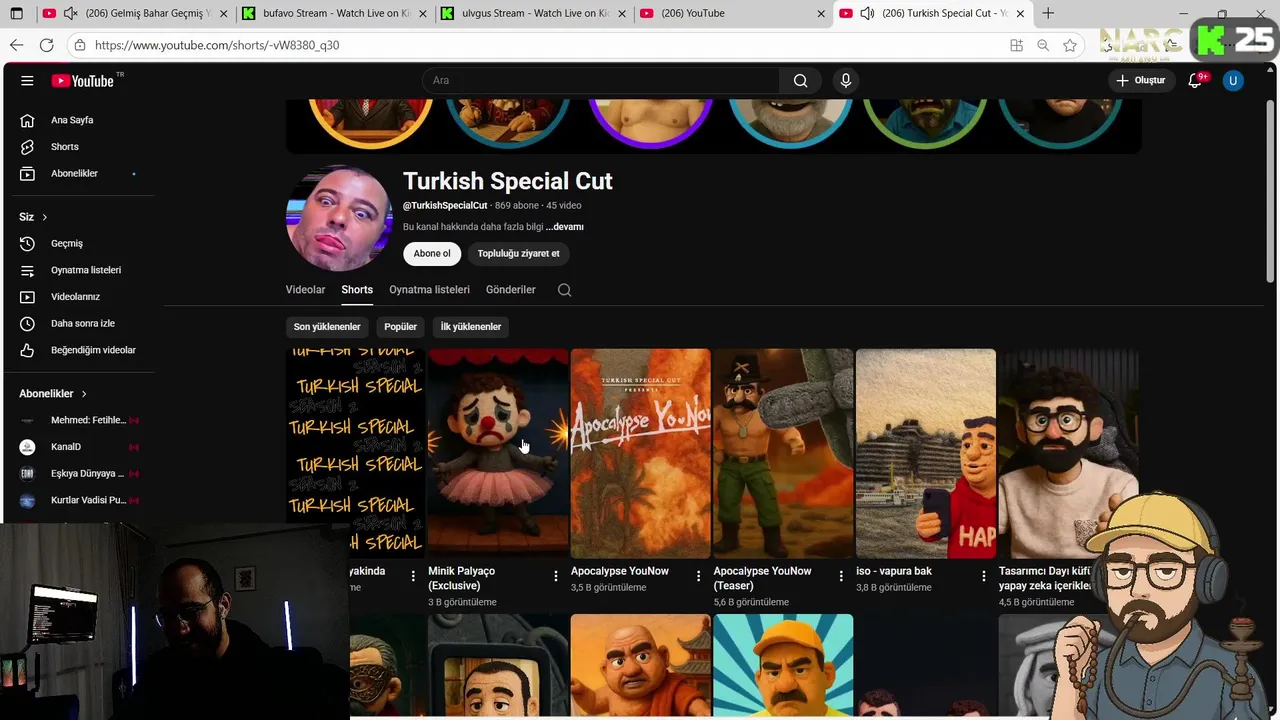Open more options for iso - vapura bak
The height and width of the screenshot is (720, 1280).
tap(983, 576)
